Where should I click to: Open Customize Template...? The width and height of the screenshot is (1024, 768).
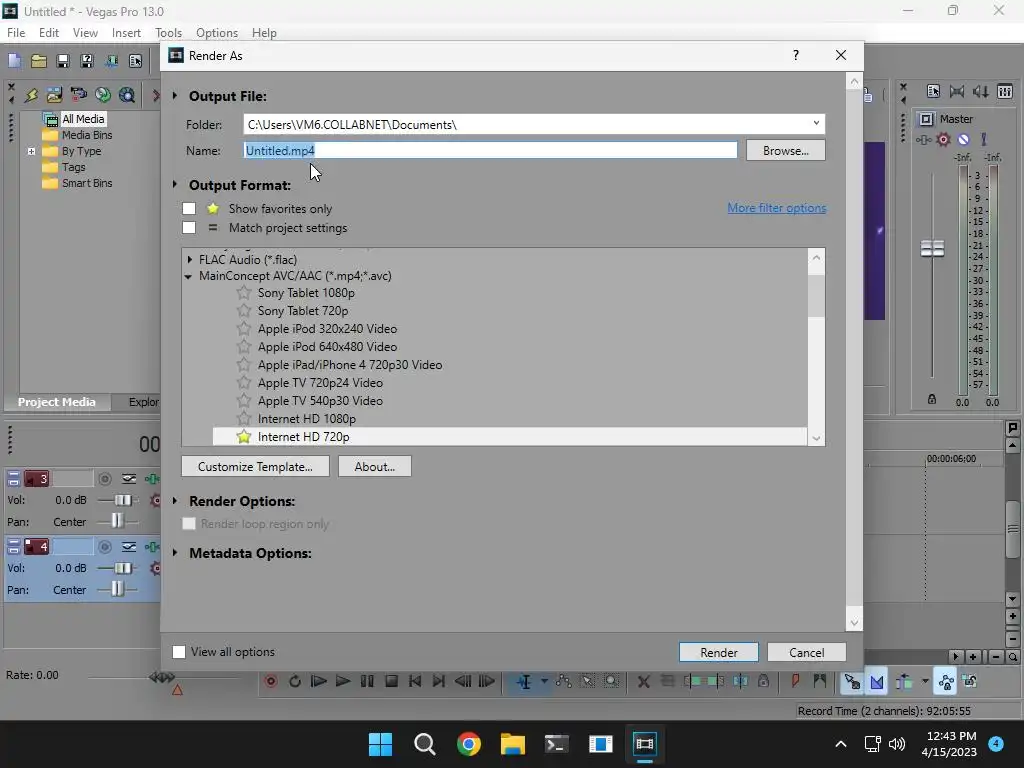(x=255, y=466)
